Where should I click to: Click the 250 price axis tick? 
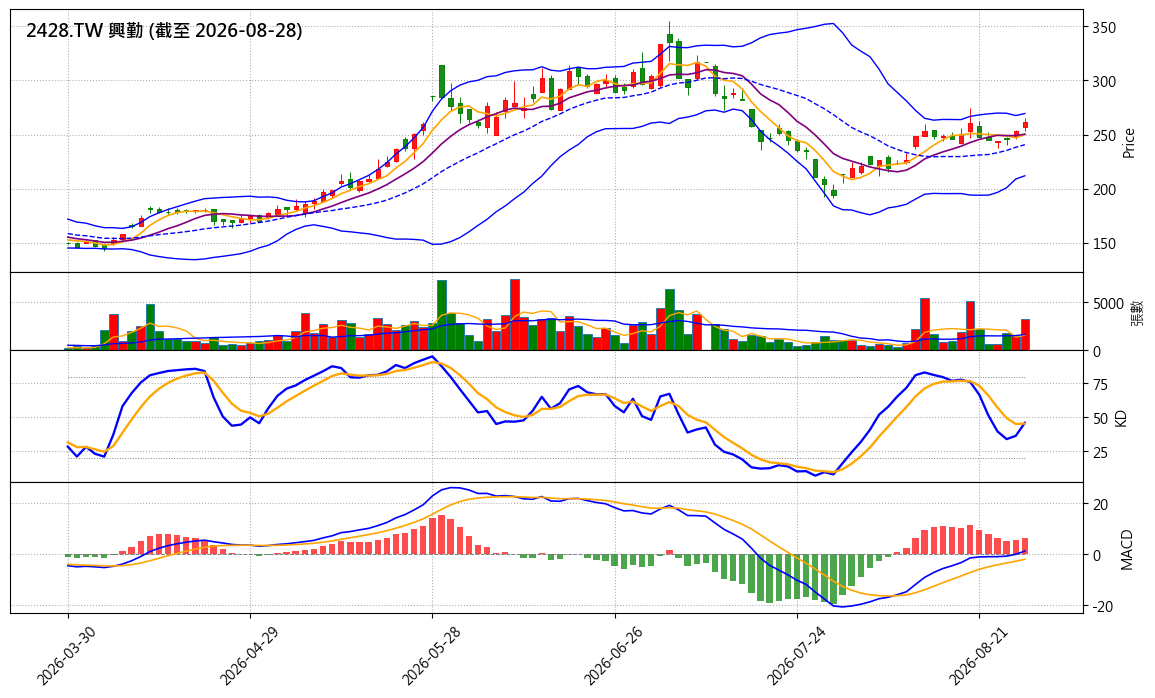point(1104,136)
